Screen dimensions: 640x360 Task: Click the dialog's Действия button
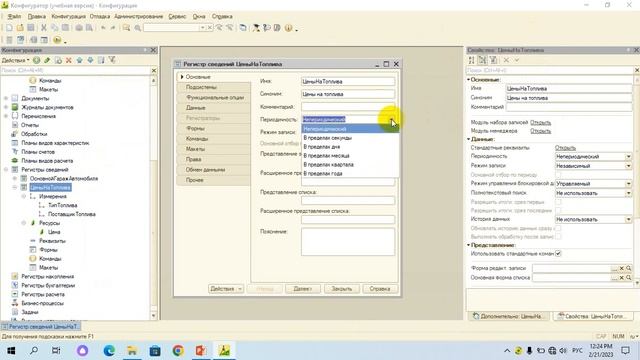coord(226,289)
